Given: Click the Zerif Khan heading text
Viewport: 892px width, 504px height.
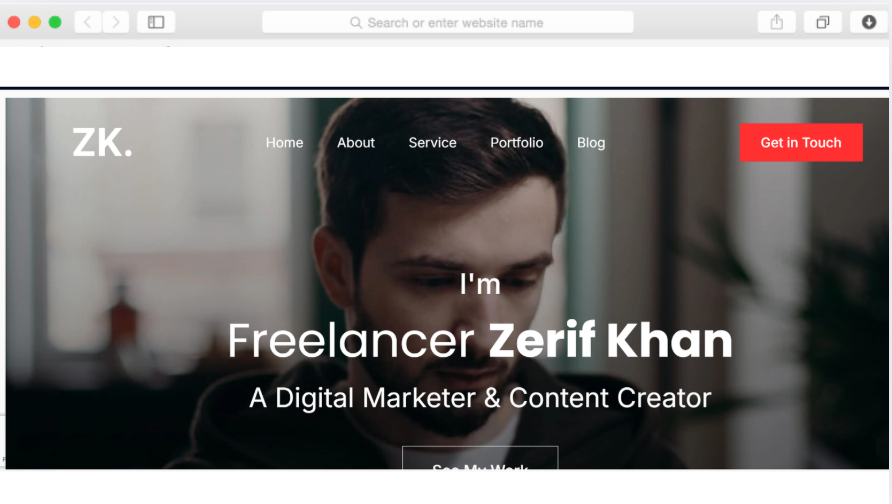Looking at the screenshot, I should click(610, 340).
